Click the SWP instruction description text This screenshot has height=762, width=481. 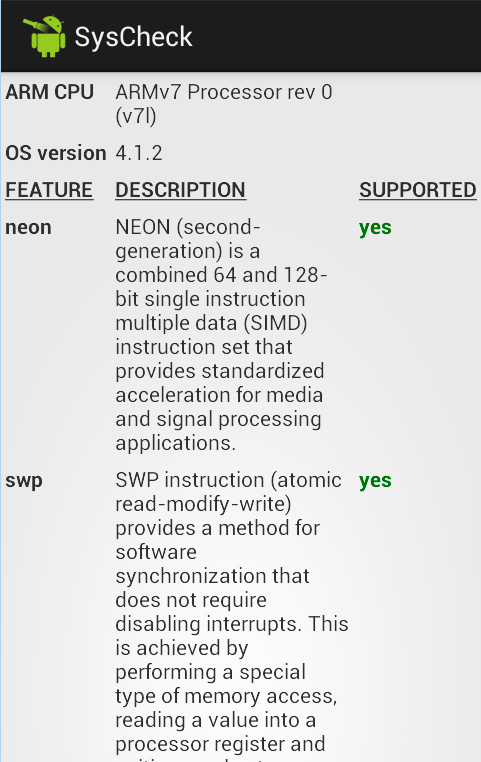click(x=232, y=615)
